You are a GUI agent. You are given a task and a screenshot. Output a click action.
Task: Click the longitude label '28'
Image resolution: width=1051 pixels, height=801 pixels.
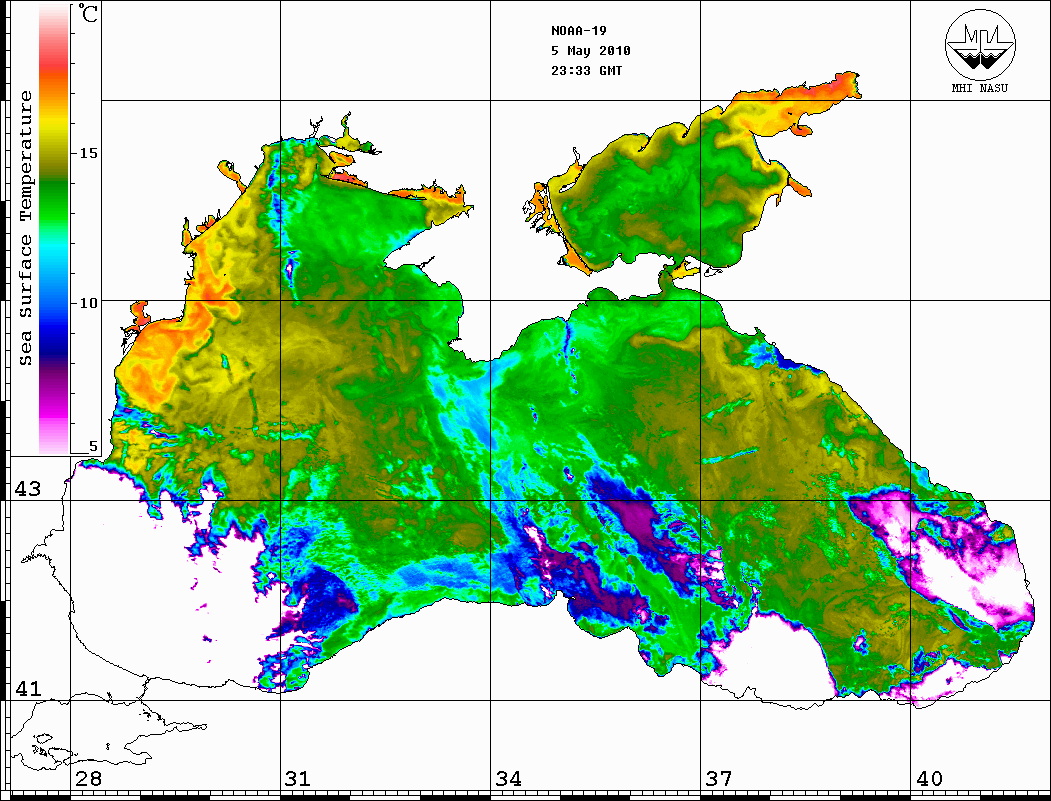point(88,779)
